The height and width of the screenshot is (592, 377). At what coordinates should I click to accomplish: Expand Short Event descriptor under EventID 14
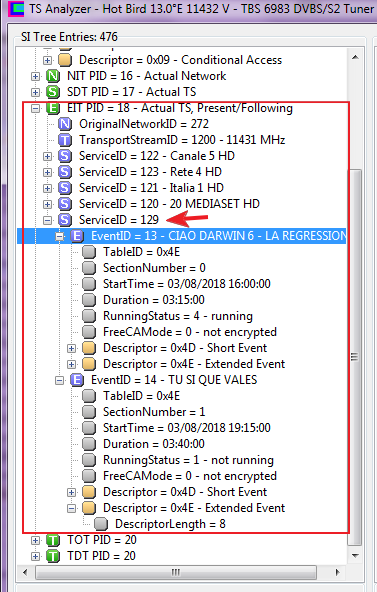click(71, 492)
